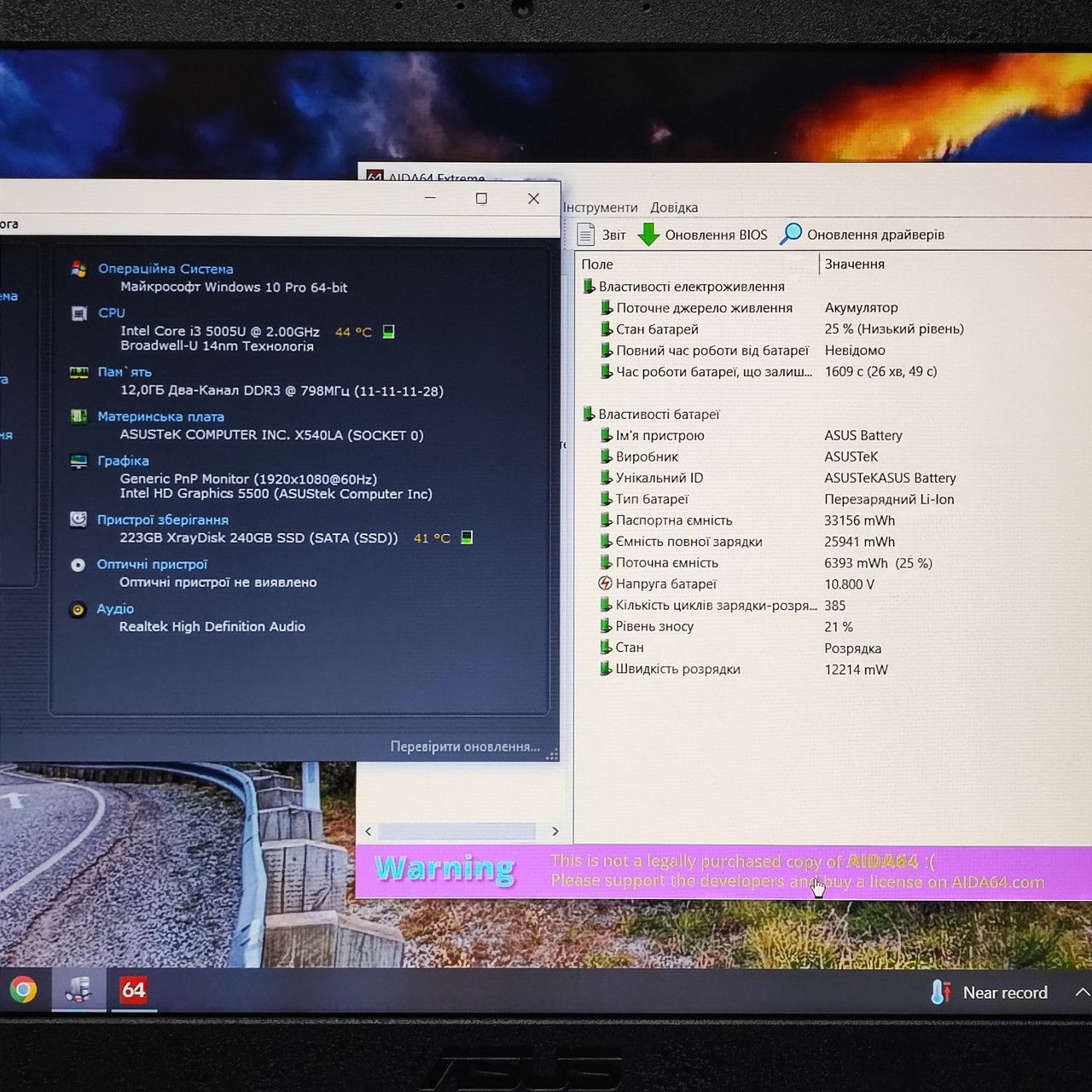Click the audio speaker icon in Speccy
Viewport: 1092px width, 1092px height.
click(x=78, y=609)
